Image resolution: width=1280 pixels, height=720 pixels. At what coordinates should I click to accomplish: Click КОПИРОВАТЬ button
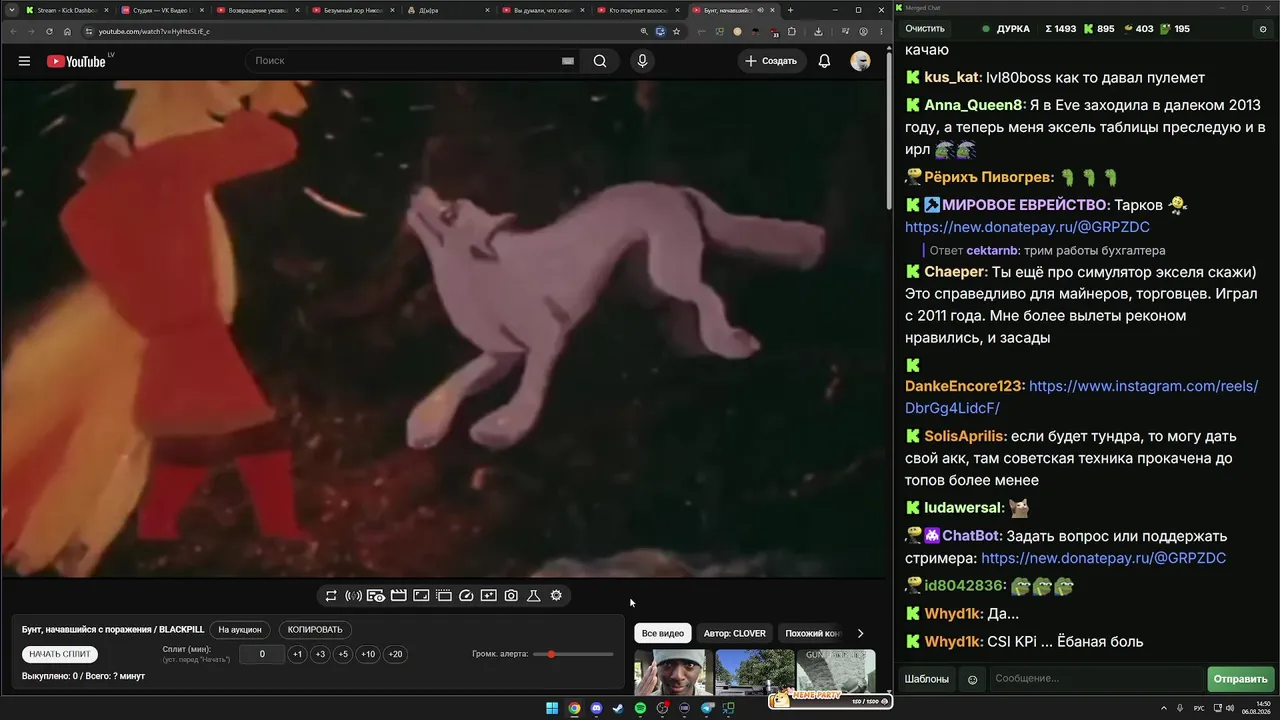(315, 630)
